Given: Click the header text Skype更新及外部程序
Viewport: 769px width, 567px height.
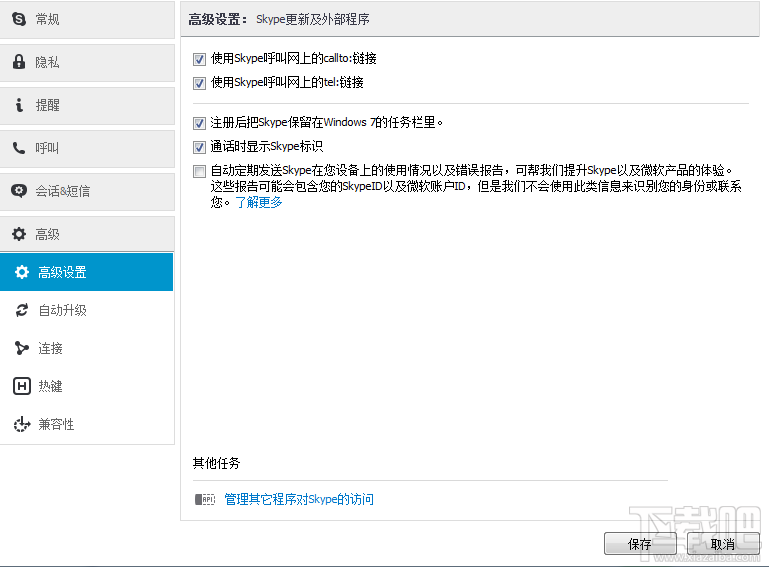Looking at the screenshot, I should [312, 19].
